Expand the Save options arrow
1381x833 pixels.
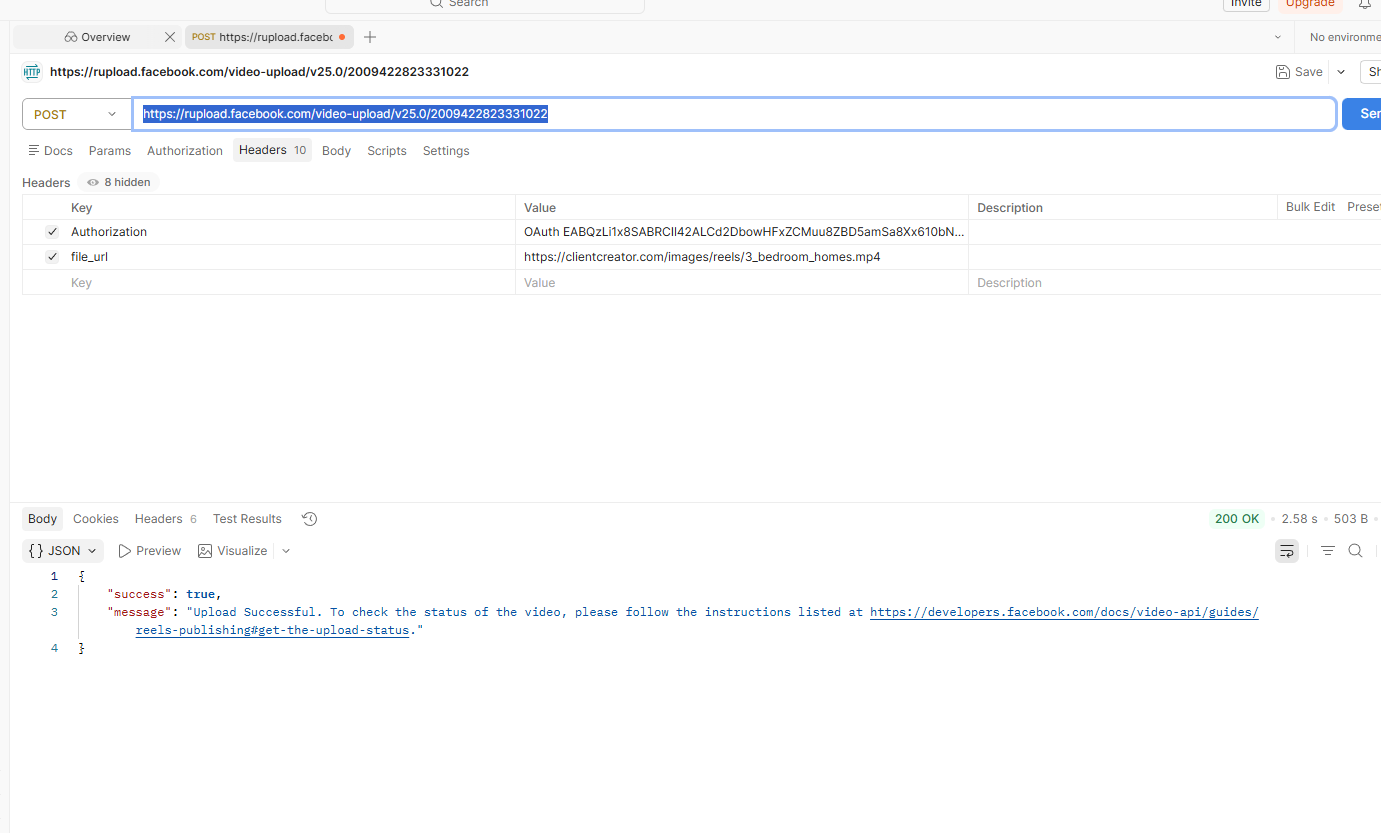1341,72
